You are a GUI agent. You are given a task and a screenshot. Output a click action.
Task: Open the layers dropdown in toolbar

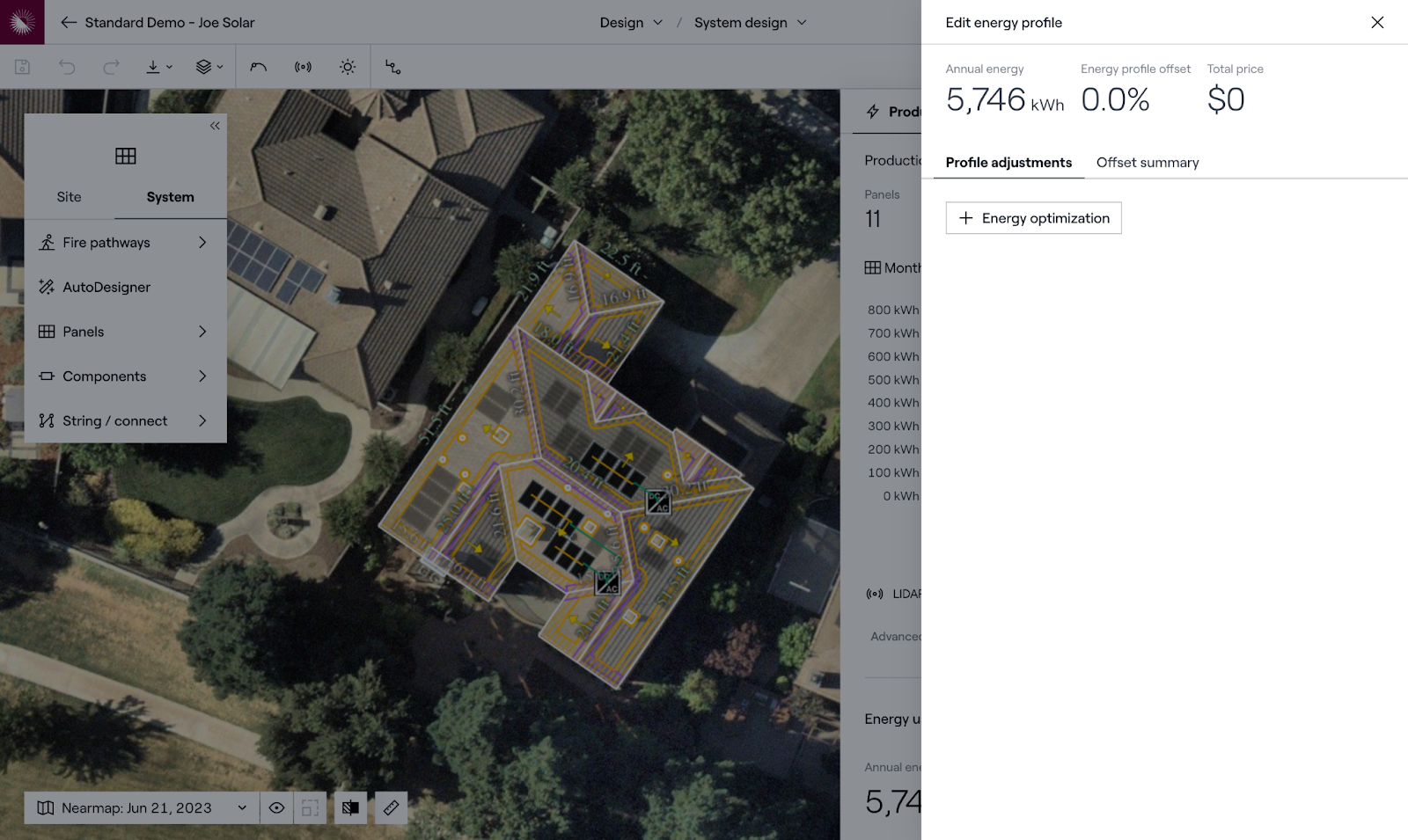pos(209,67)
